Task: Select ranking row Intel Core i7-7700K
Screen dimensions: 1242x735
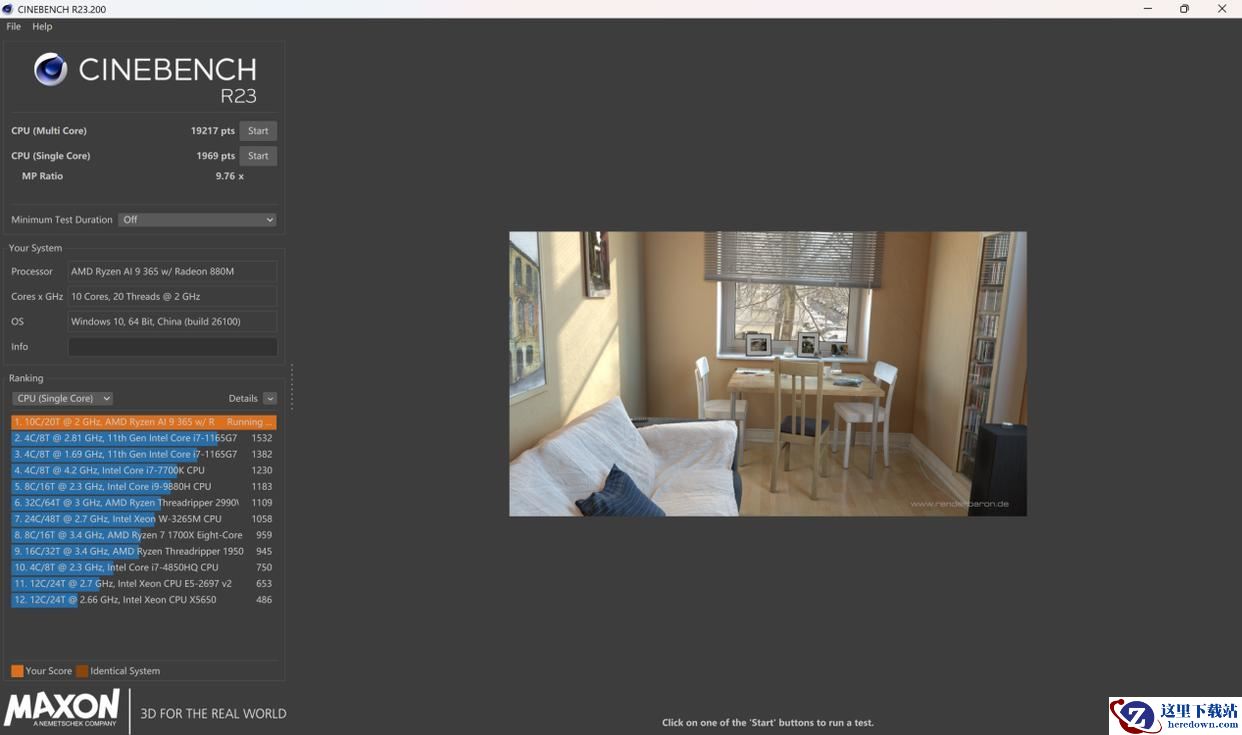Action: pyautogui.click(x=143, y=470)
